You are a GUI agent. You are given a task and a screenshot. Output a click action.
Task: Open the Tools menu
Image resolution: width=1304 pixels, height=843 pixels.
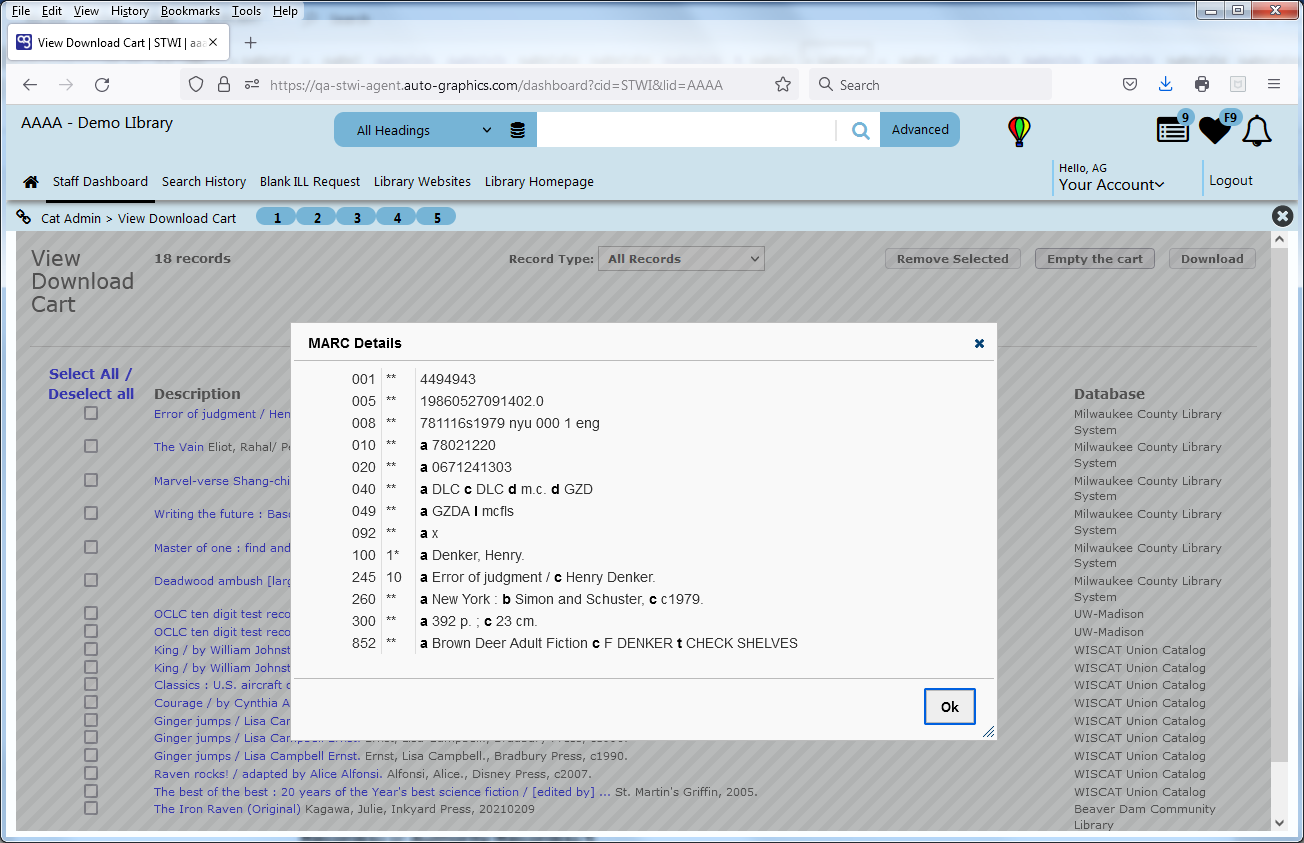[x=246, y=11]
